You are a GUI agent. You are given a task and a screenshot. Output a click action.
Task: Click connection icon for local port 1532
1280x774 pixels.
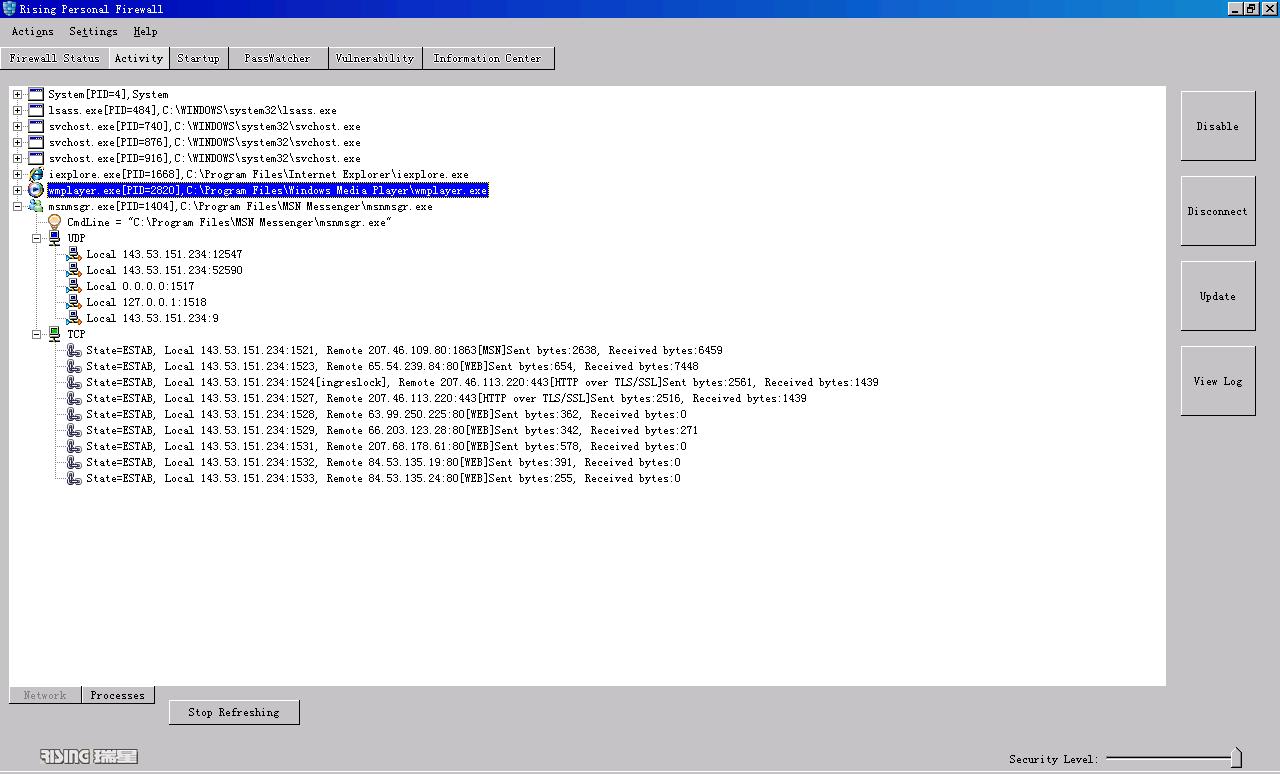point(74,462)
